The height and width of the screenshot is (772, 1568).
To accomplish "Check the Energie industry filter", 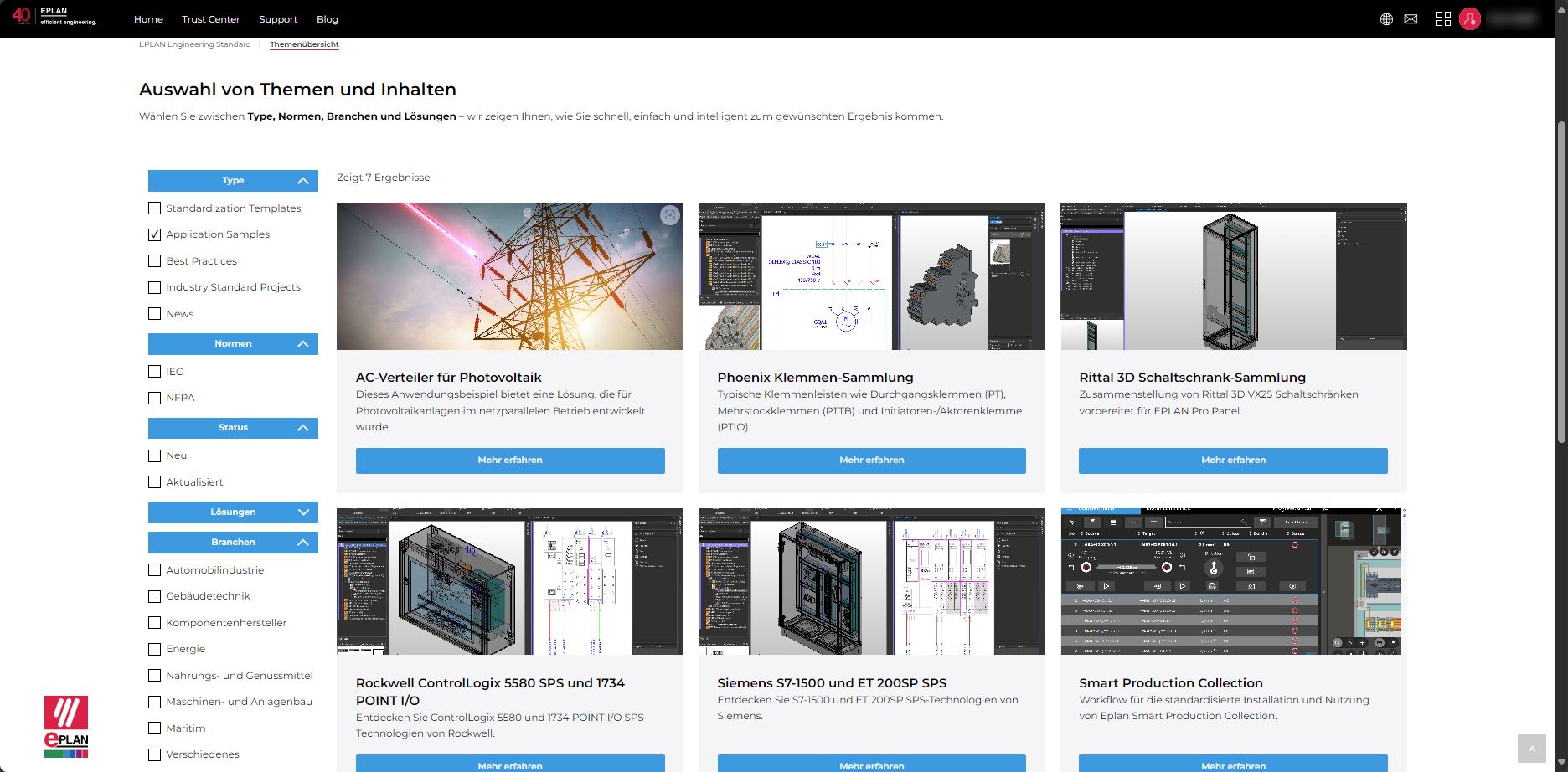I will 154,649.
